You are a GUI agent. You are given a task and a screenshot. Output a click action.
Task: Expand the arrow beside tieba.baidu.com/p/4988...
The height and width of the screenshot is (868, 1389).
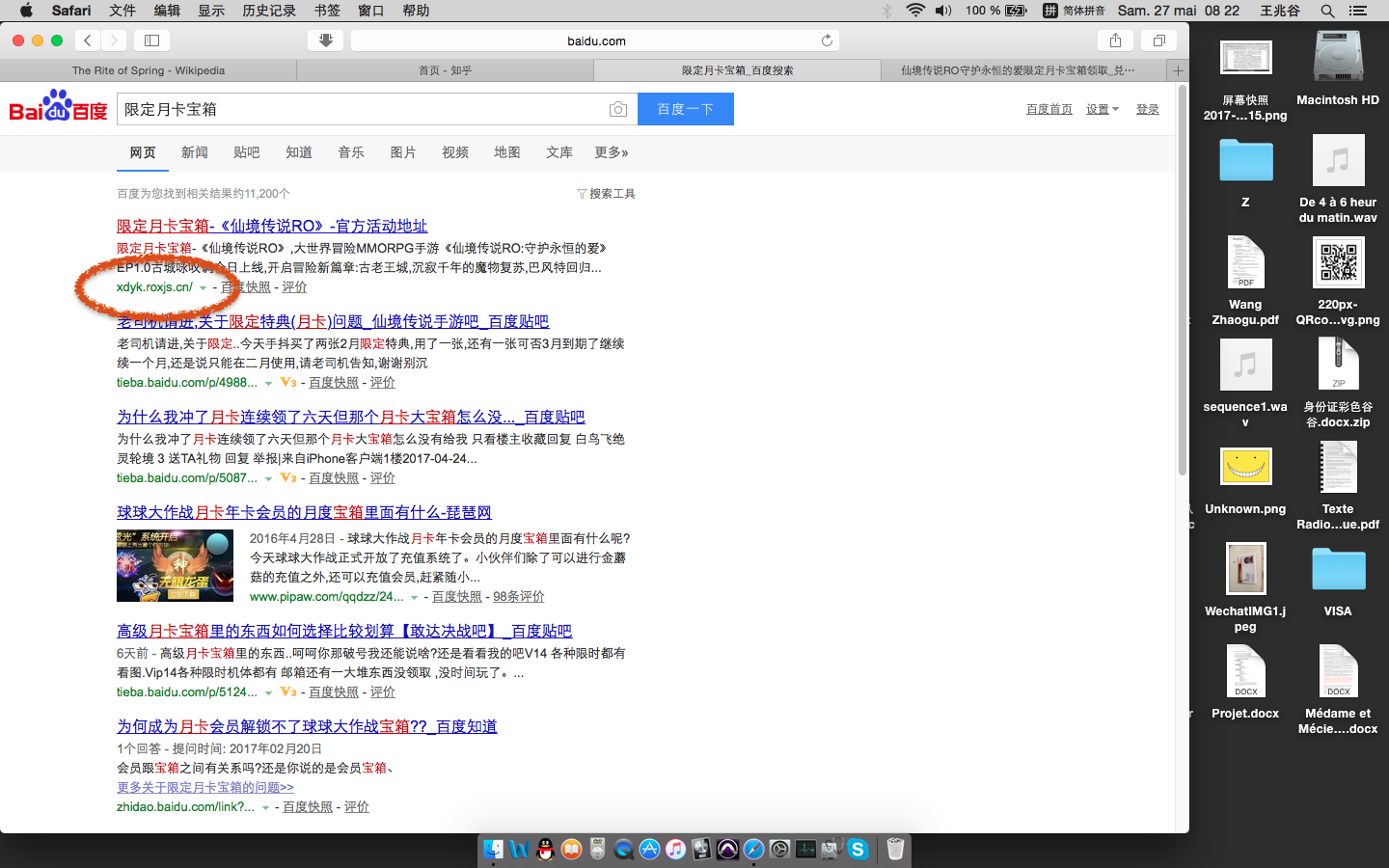(268, 384)
